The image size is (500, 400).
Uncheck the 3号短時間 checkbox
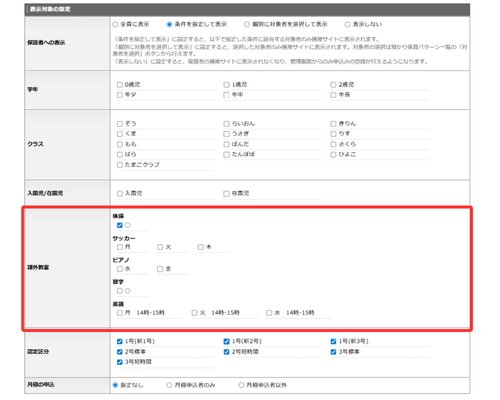(x=120, y=362)
